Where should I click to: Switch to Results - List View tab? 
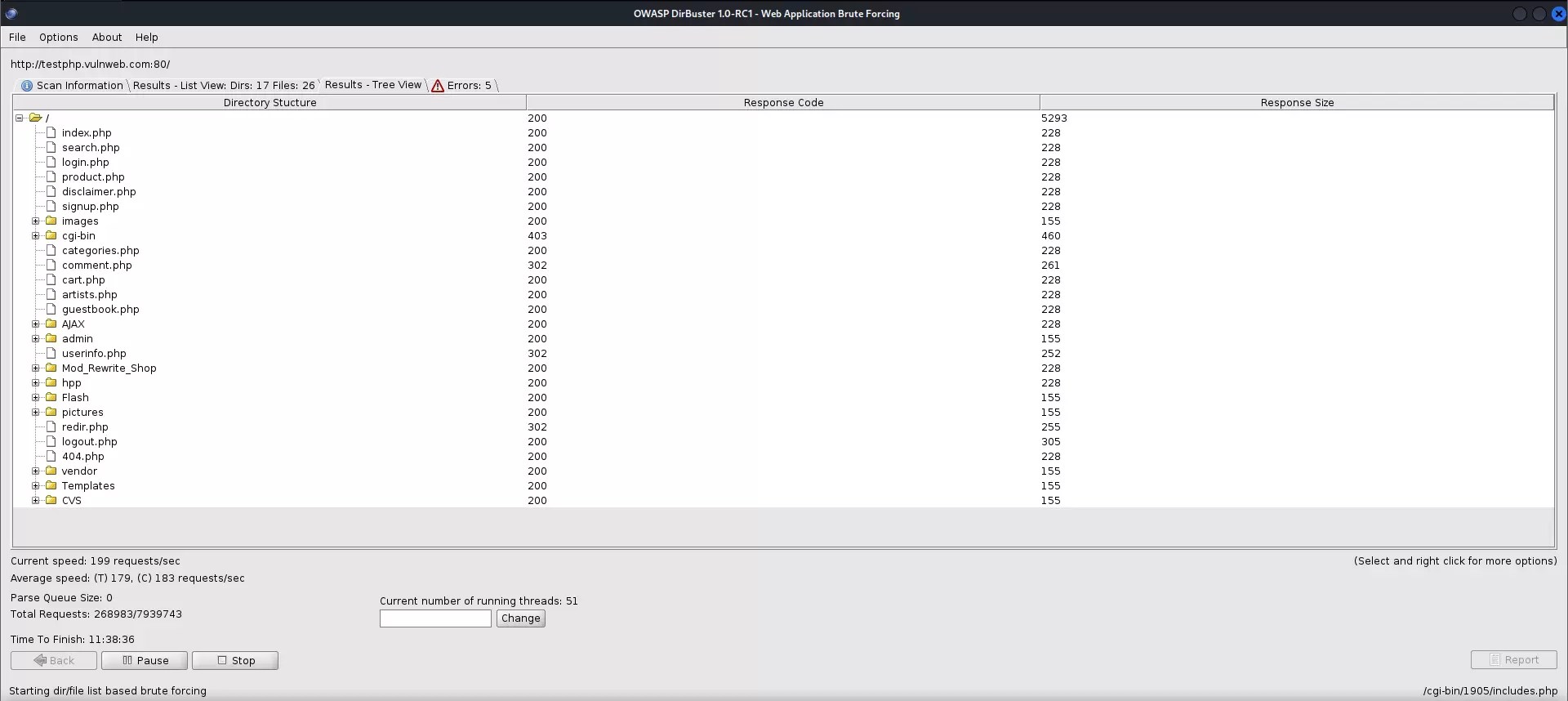[224, 85]
